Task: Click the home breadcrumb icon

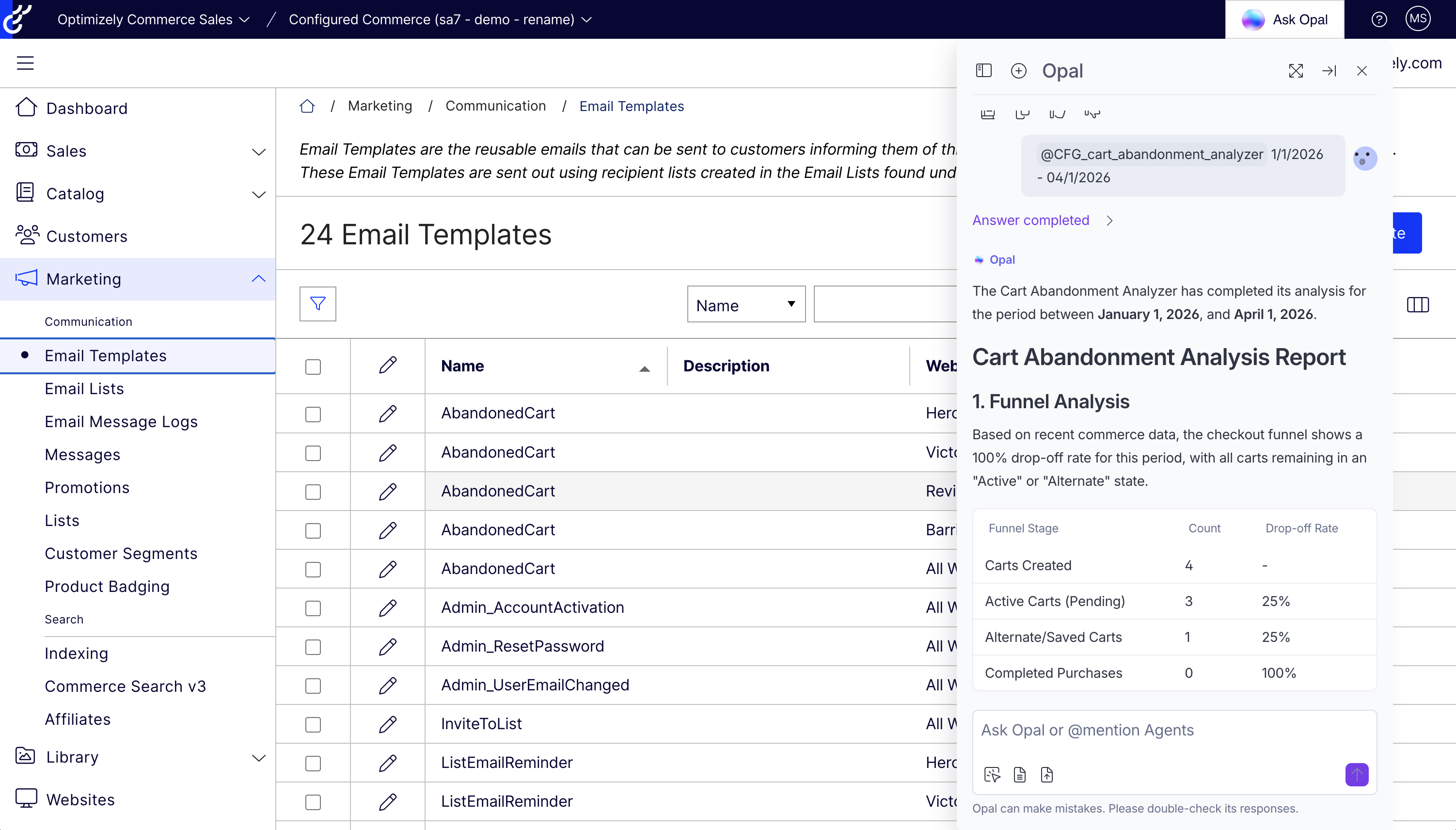Action: tap(307, 106)
